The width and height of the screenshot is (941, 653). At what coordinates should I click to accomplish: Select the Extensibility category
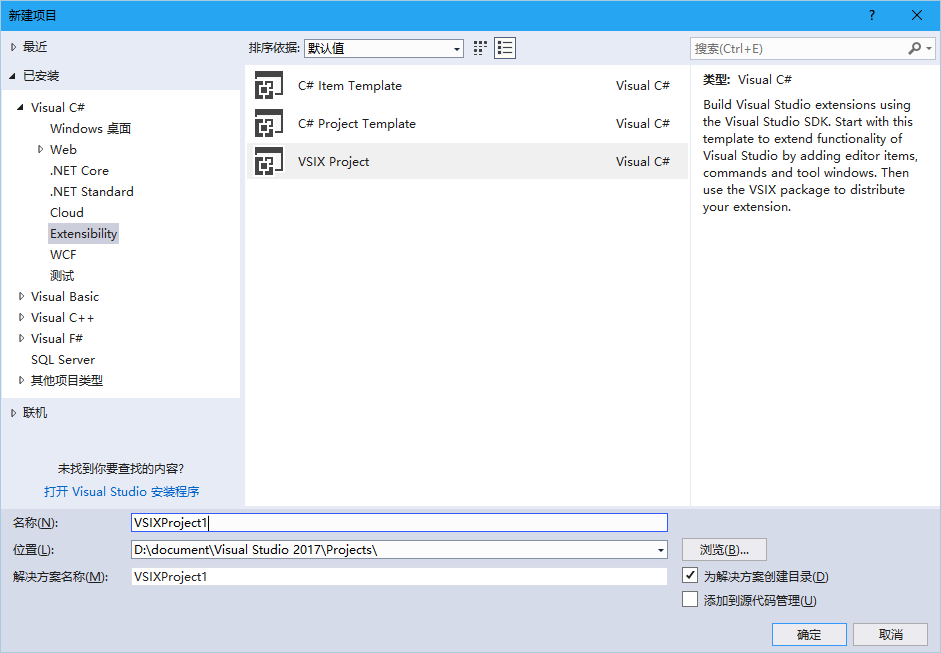(x=83, y=233)
